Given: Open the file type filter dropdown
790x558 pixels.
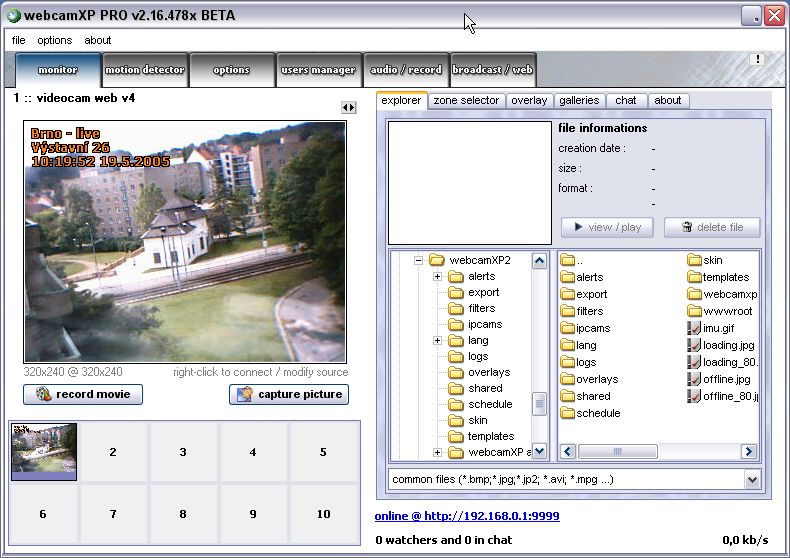Looking at the screenshot, I should tap(752, 479).
